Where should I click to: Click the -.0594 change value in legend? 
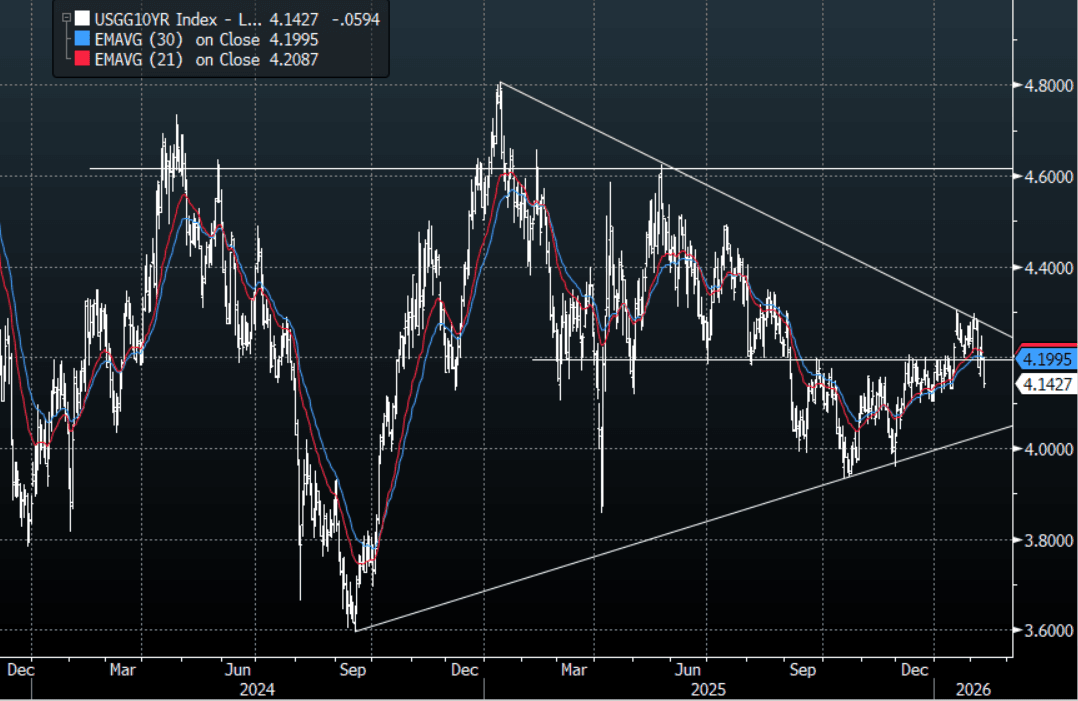[x=355, y=19]
